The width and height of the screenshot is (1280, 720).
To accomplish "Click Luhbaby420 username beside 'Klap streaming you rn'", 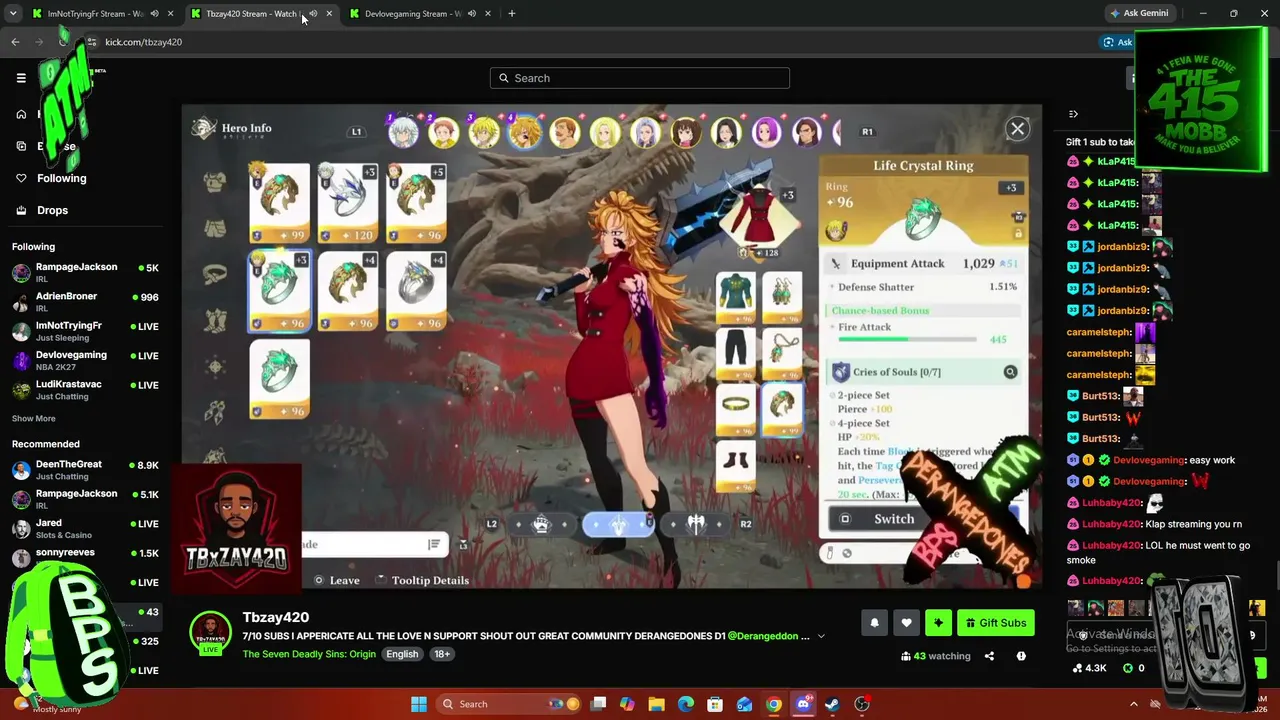I will click(1112, 524).
